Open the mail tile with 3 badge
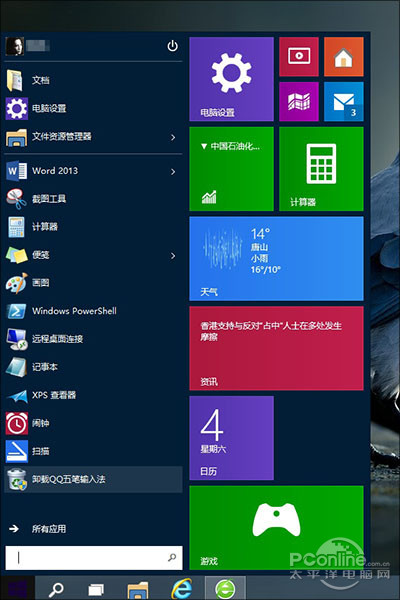 [x=344, y=102]
